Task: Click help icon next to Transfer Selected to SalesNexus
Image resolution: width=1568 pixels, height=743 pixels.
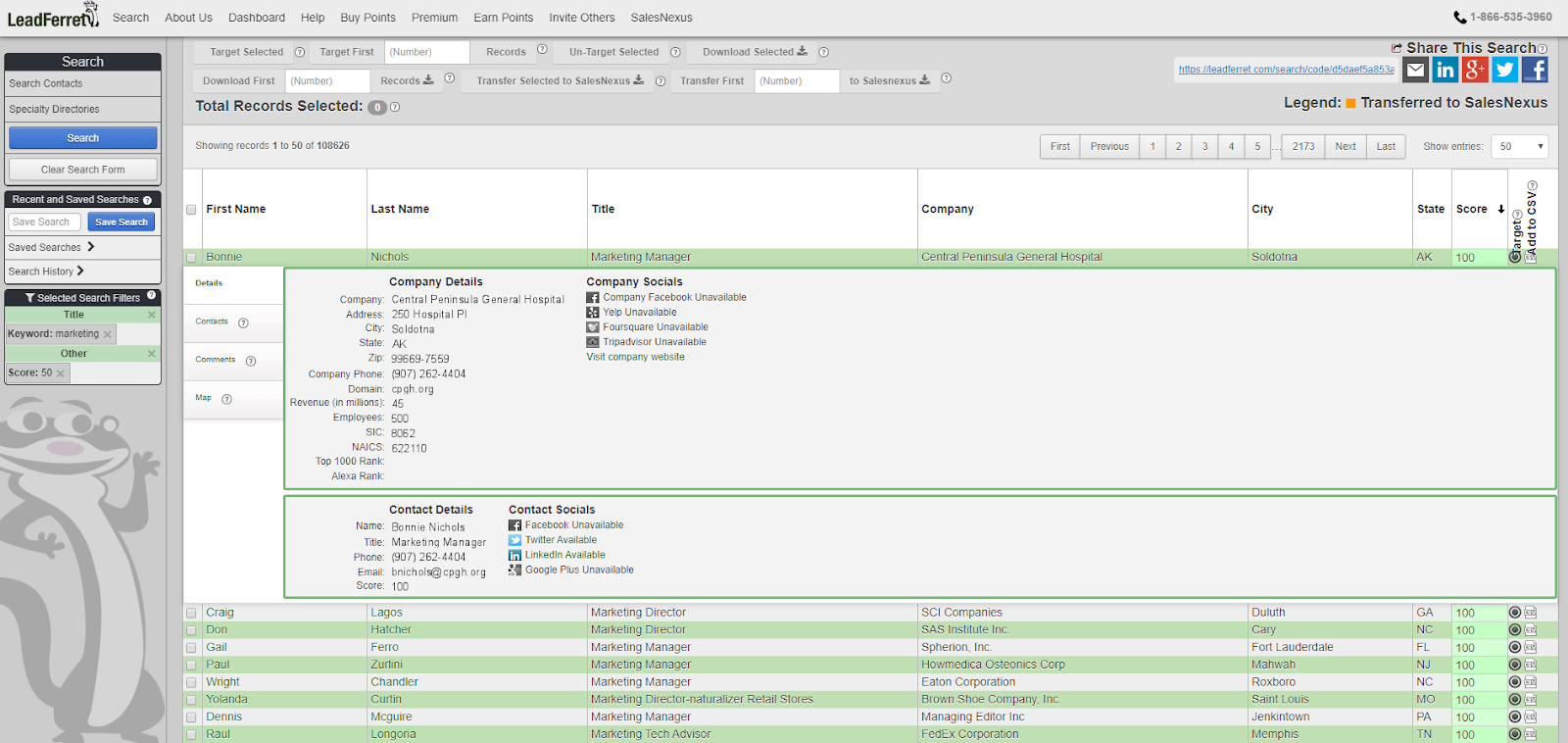Action: 661,81
